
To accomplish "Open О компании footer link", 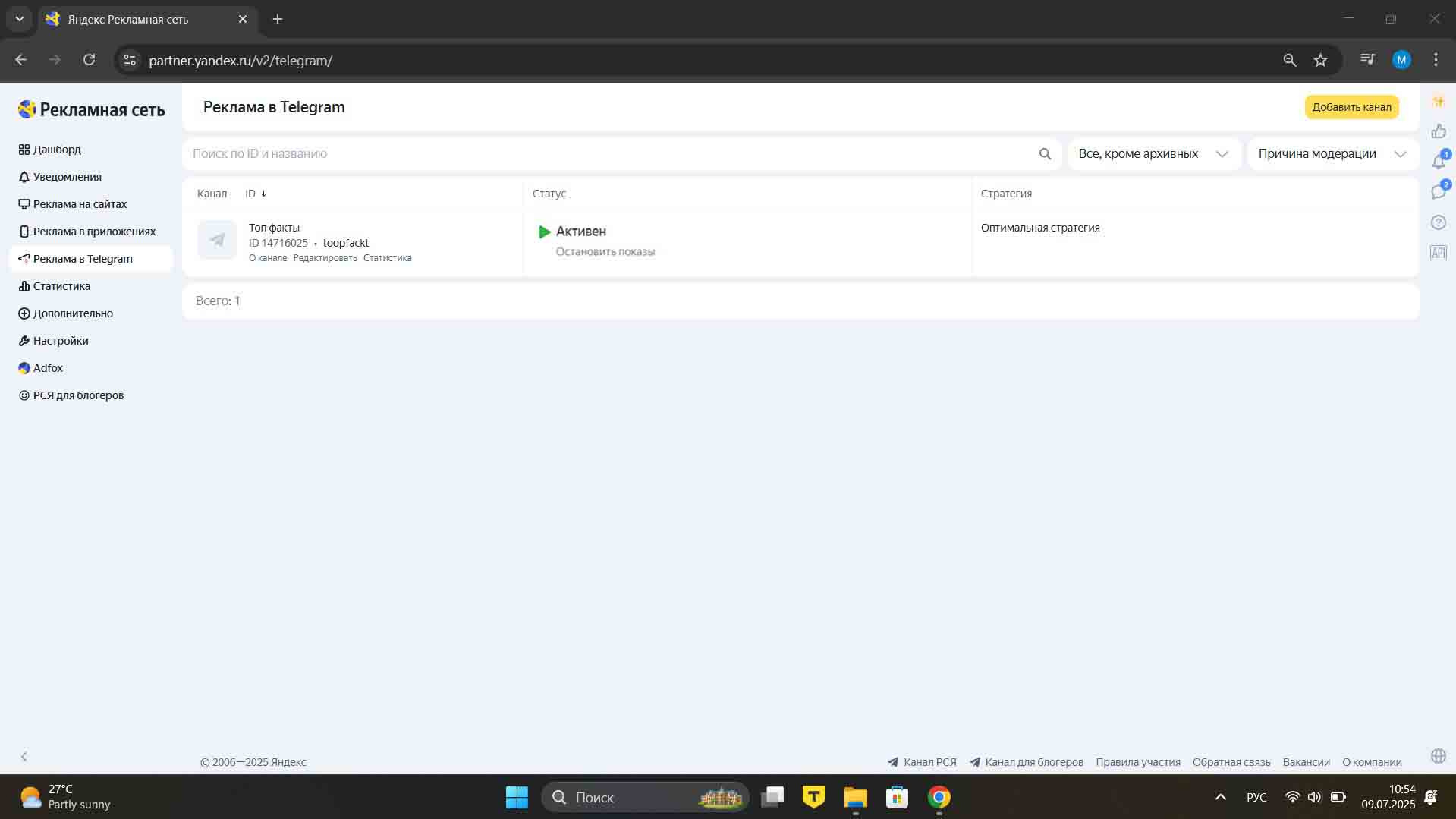I will tap(1372, 762).
